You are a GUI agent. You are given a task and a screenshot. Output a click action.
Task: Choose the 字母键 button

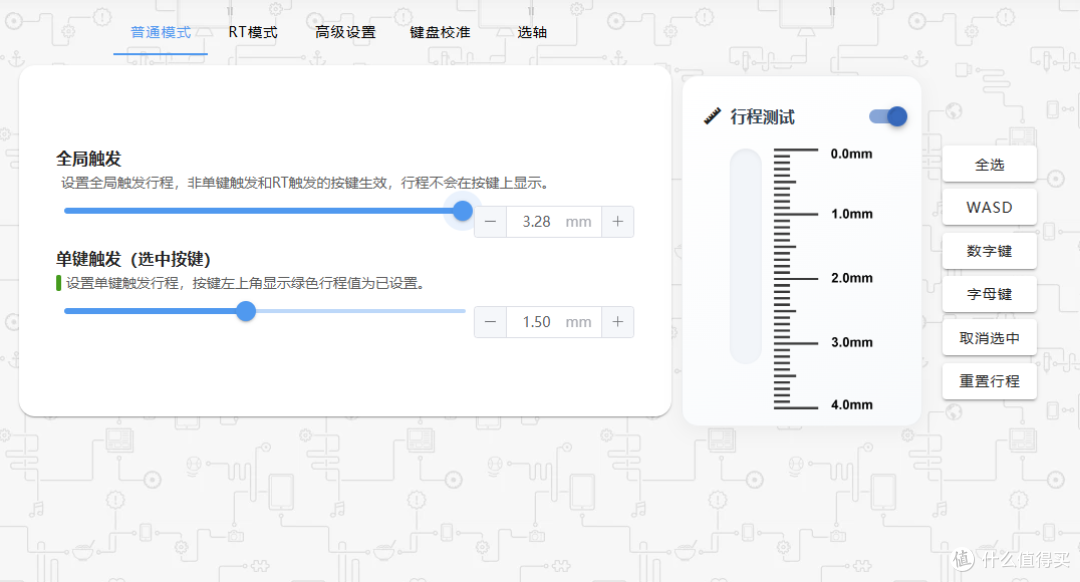989,294
